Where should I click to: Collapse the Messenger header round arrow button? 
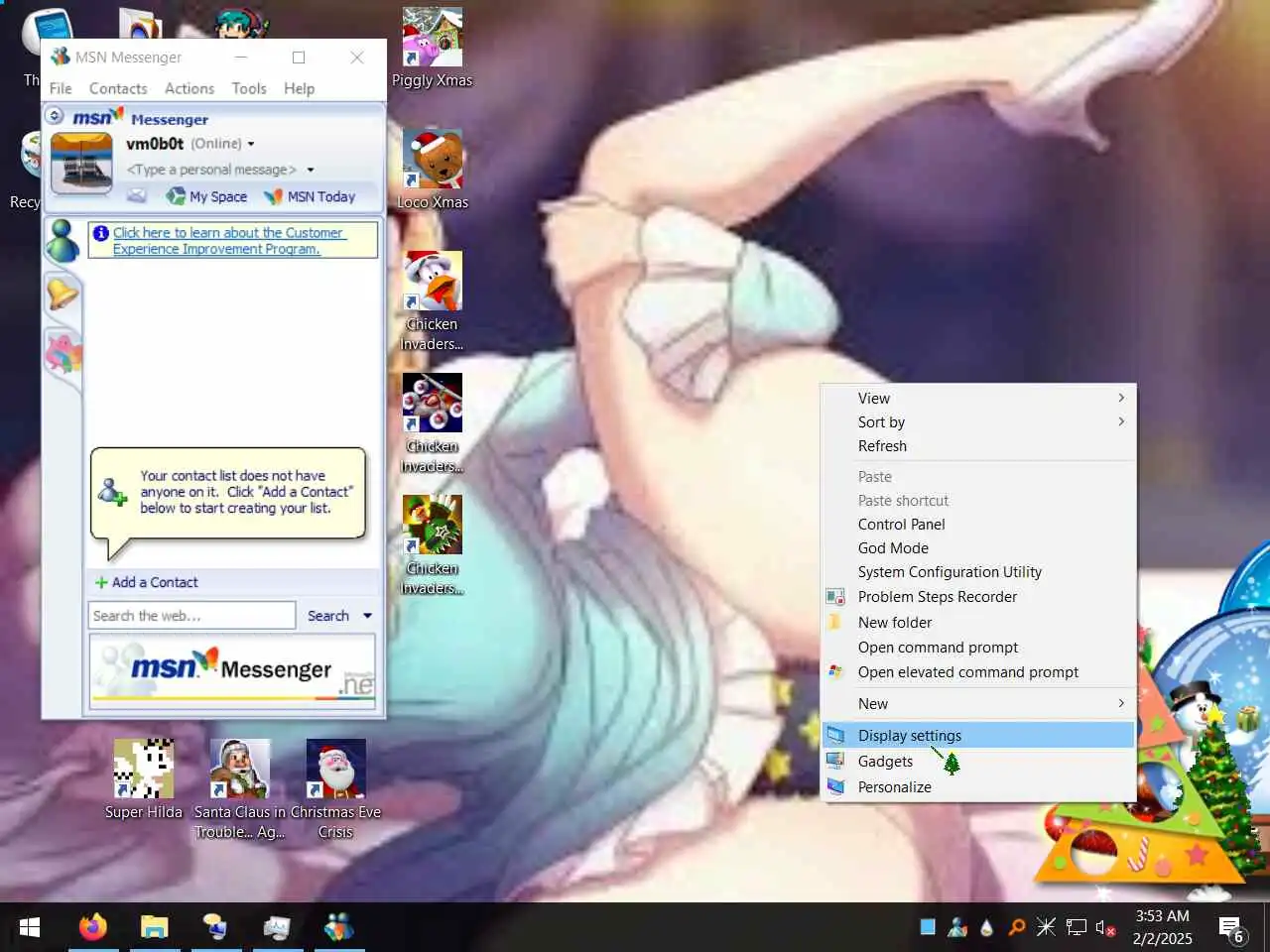point(56,116)
